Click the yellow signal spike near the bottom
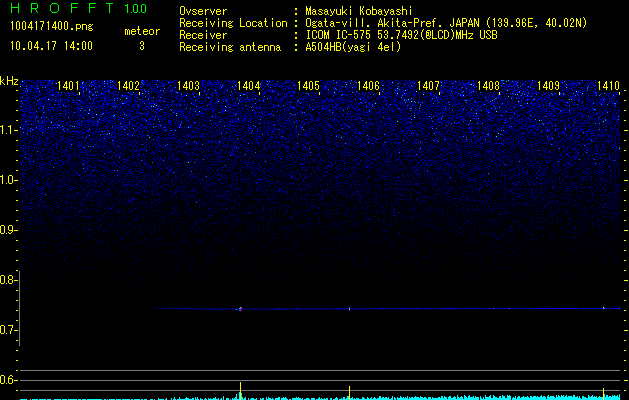 241,389
